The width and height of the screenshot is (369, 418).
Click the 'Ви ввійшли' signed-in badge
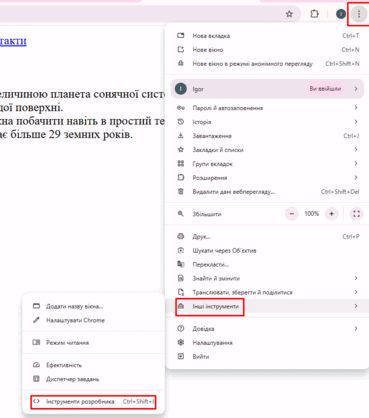pos(325,89)
